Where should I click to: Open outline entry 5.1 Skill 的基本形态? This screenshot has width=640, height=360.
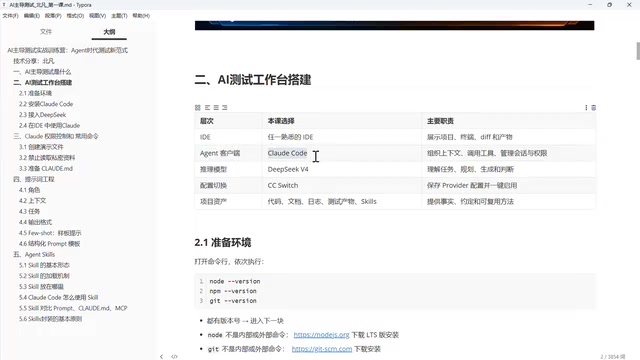tap(44, 265)
